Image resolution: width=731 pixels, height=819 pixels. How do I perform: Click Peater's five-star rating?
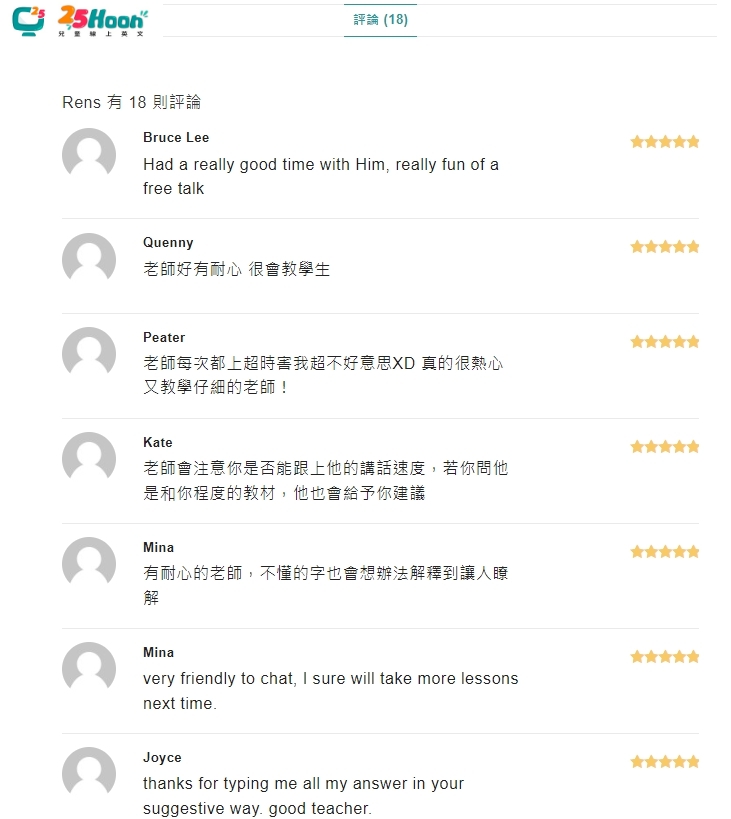pyautogui.click(x=665, y=342)
